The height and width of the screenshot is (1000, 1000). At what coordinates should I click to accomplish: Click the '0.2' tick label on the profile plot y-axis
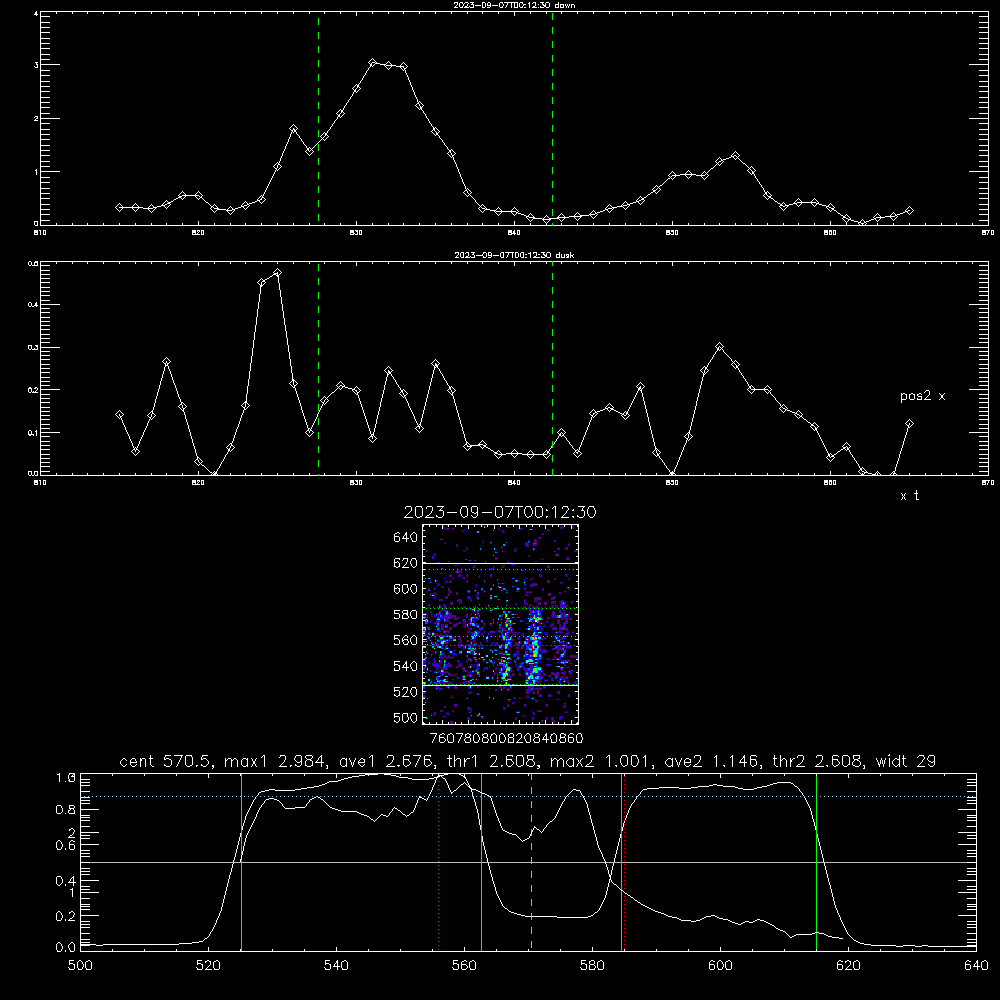pos(66,916)
